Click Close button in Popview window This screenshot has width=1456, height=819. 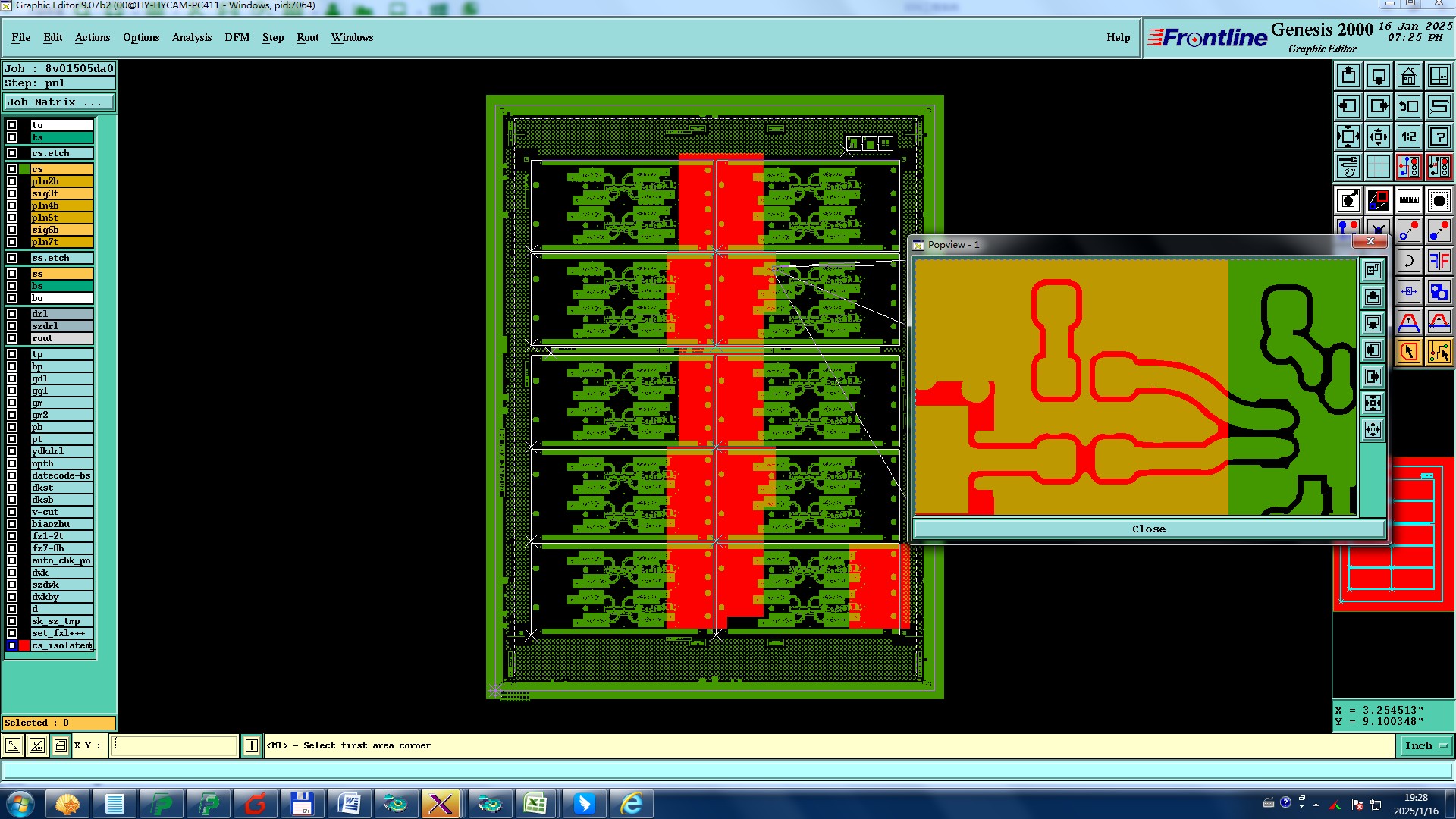(1148, 529)
